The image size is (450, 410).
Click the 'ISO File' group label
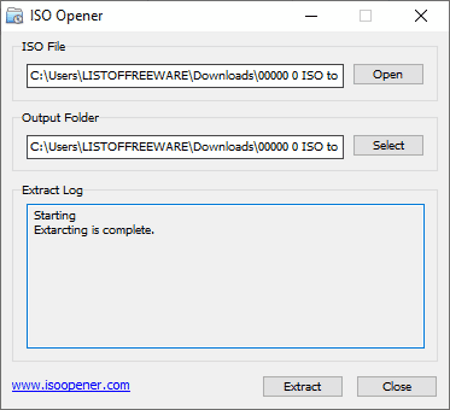(44, 47)
